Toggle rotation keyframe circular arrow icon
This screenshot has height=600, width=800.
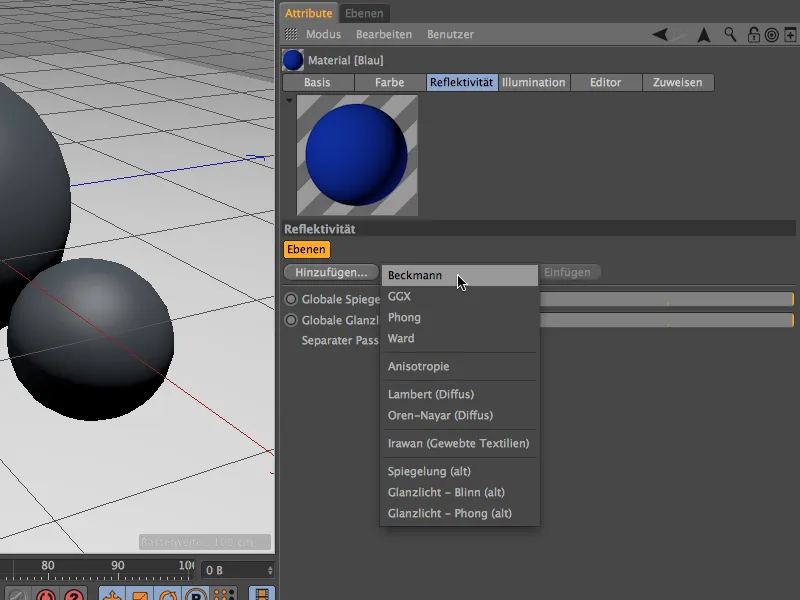pos(168,595)
